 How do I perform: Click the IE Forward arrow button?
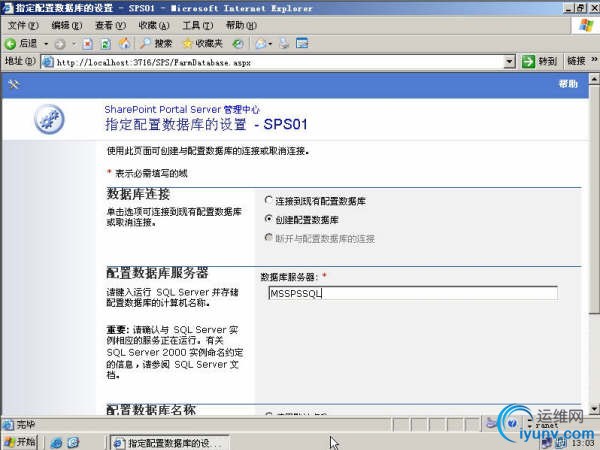click(60, 44)
